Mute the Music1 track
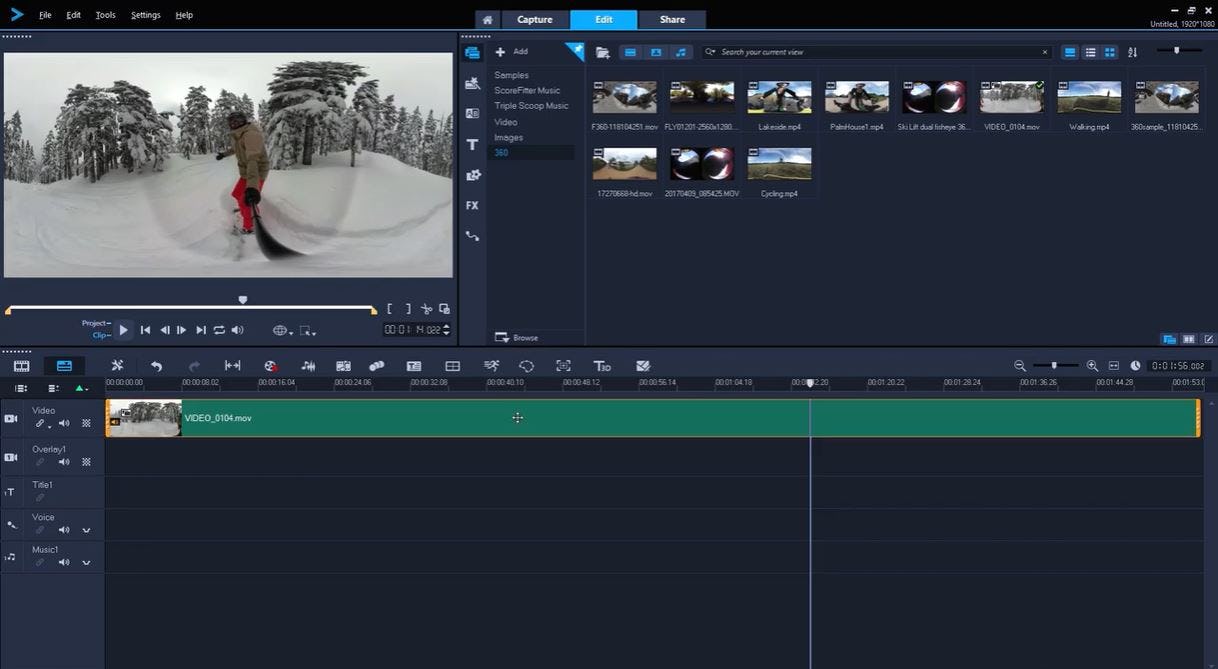 click(63, 562)
